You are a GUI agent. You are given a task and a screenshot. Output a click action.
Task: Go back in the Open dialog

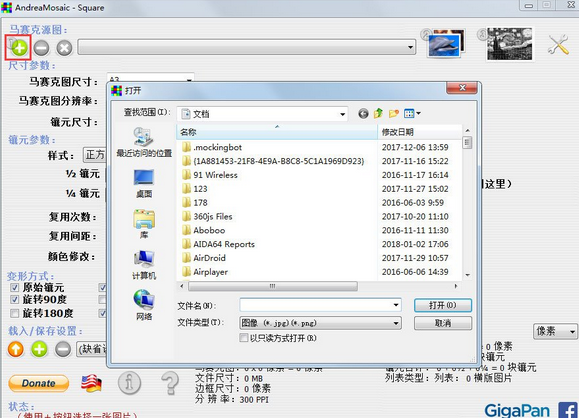point(363,114)
